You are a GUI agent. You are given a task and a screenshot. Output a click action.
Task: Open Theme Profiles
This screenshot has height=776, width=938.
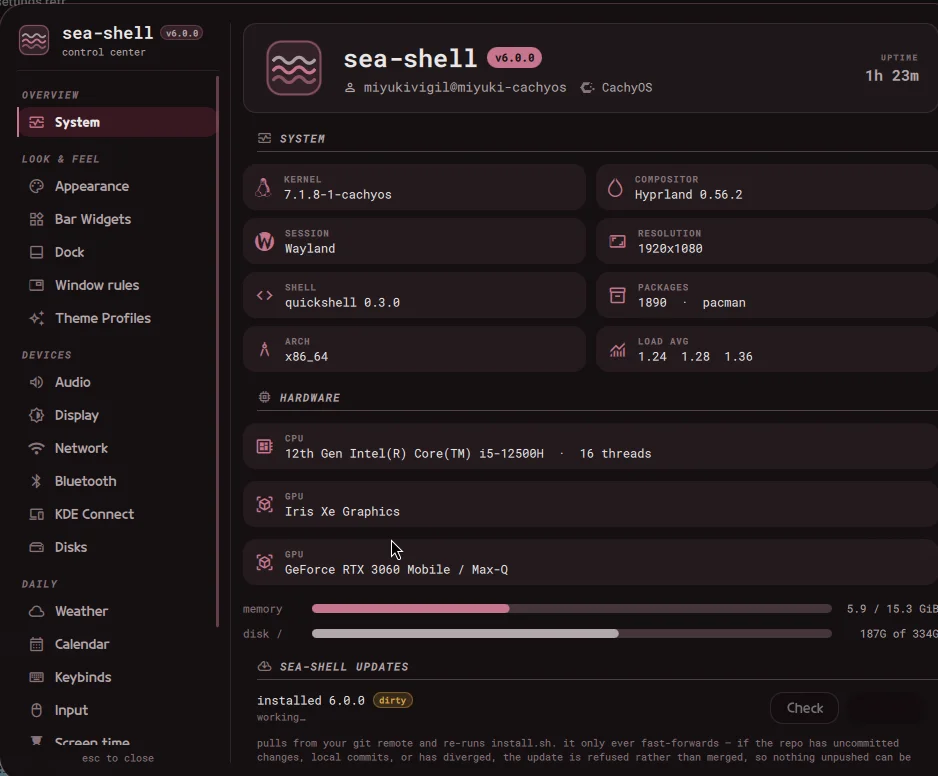pos(117,318)
